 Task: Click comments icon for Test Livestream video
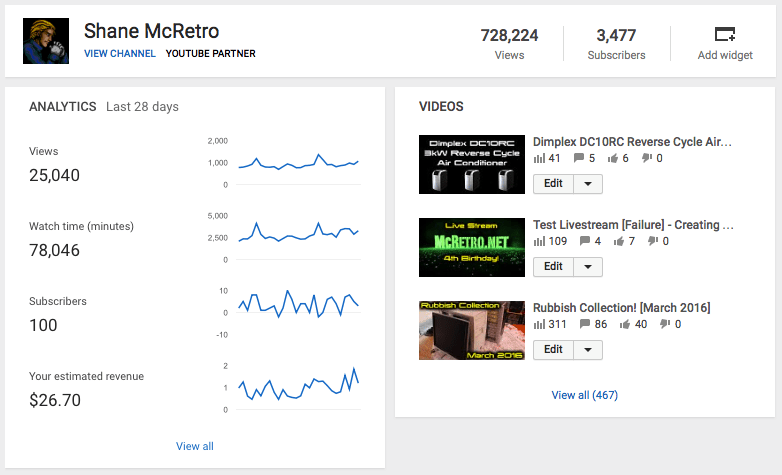(x=585, y=241)
